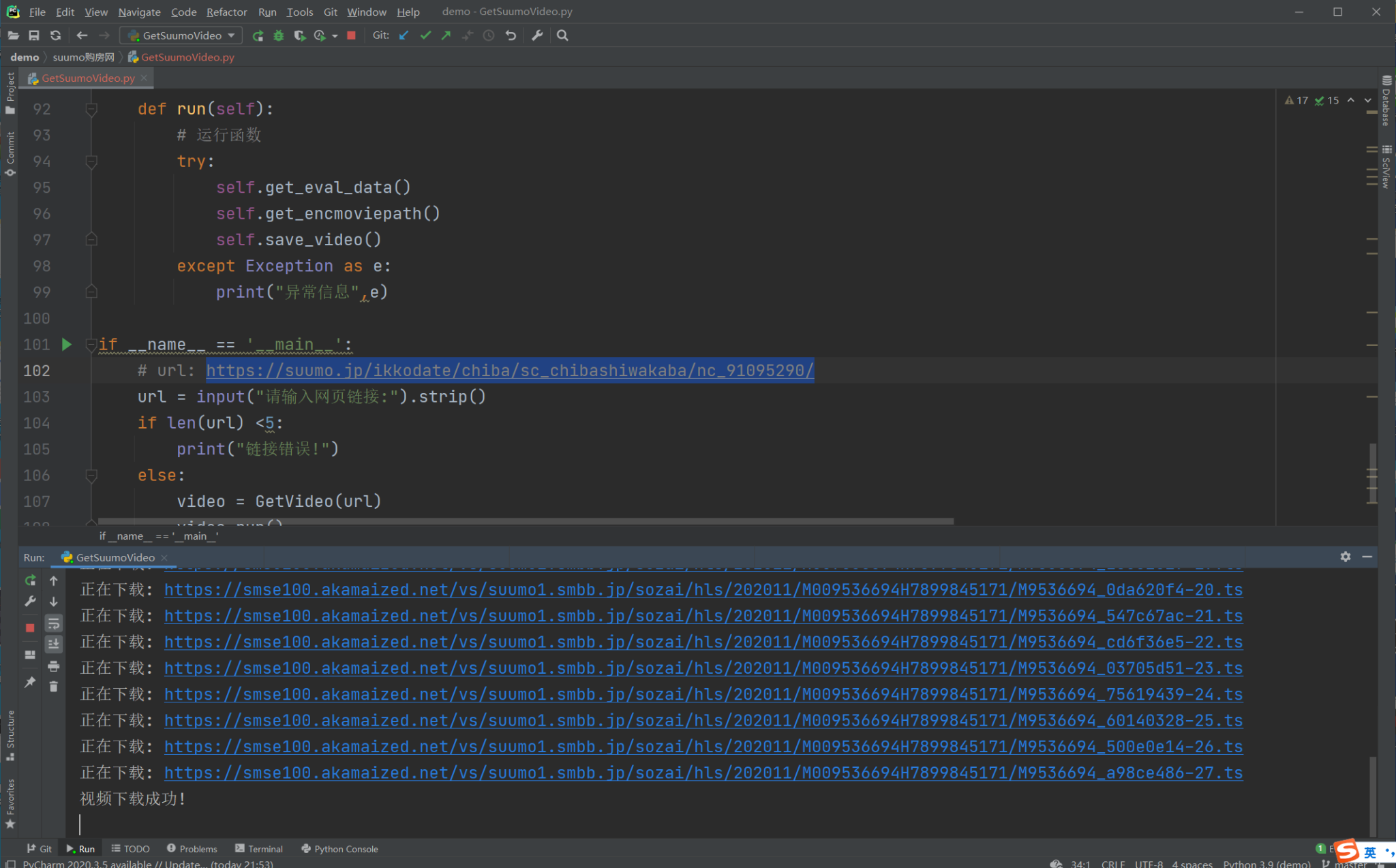Viewport: 1396px width, 868px height.
Task: Toggle Scroll to End in Run console
Action: coord(54,644)
